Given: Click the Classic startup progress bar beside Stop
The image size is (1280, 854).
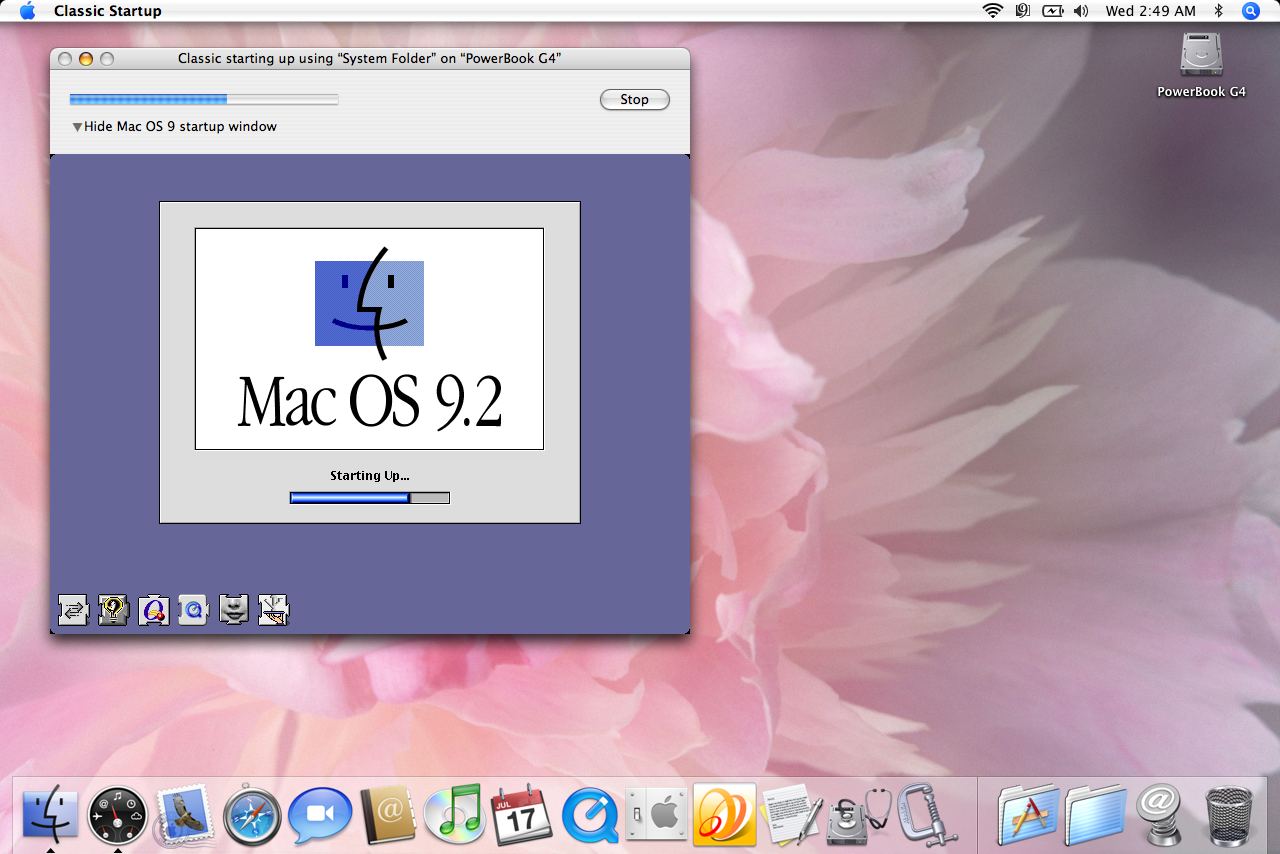Looking at the screenshot, I should 204,99.
